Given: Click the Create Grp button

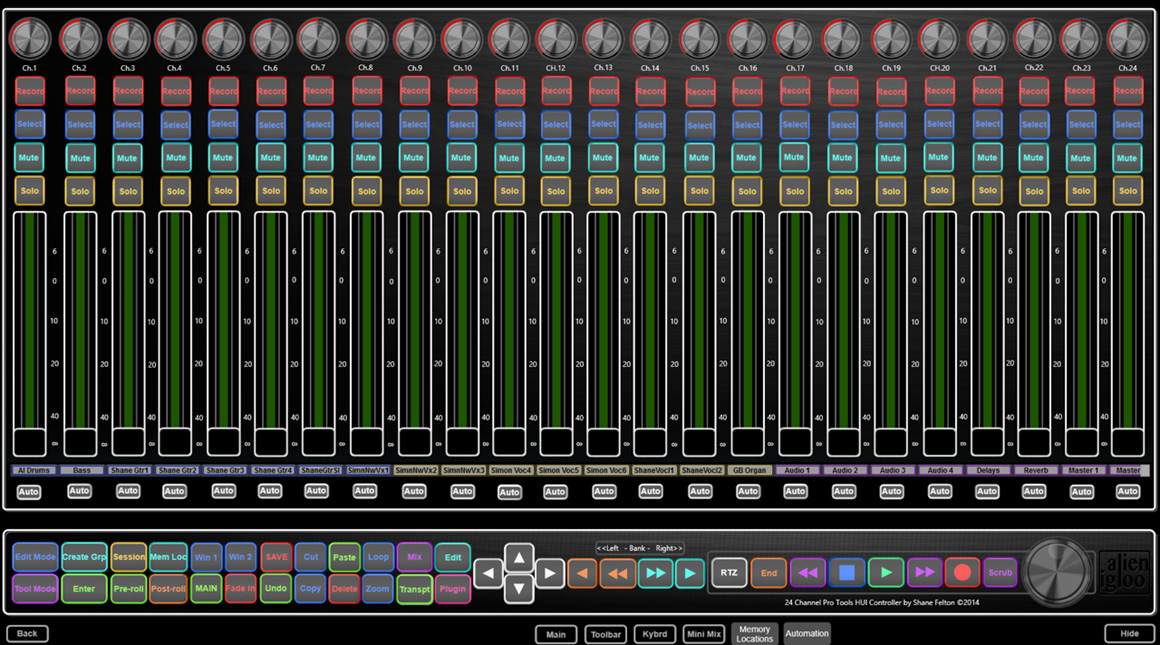Looking at the screenshot, I should point(84,557).
